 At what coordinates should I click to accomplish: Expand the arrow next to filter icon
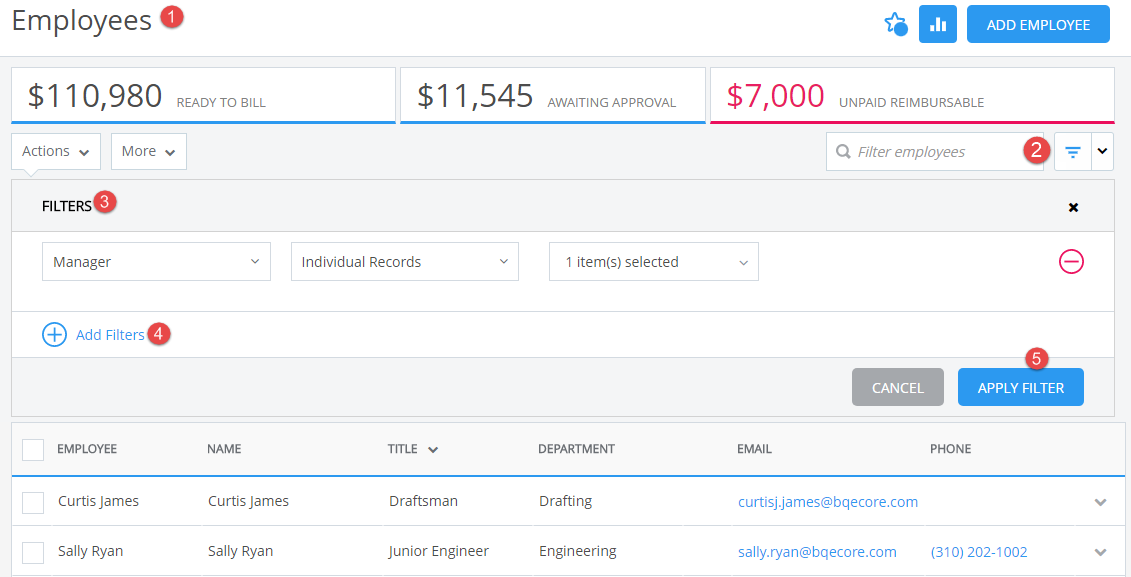(1102, 151)
